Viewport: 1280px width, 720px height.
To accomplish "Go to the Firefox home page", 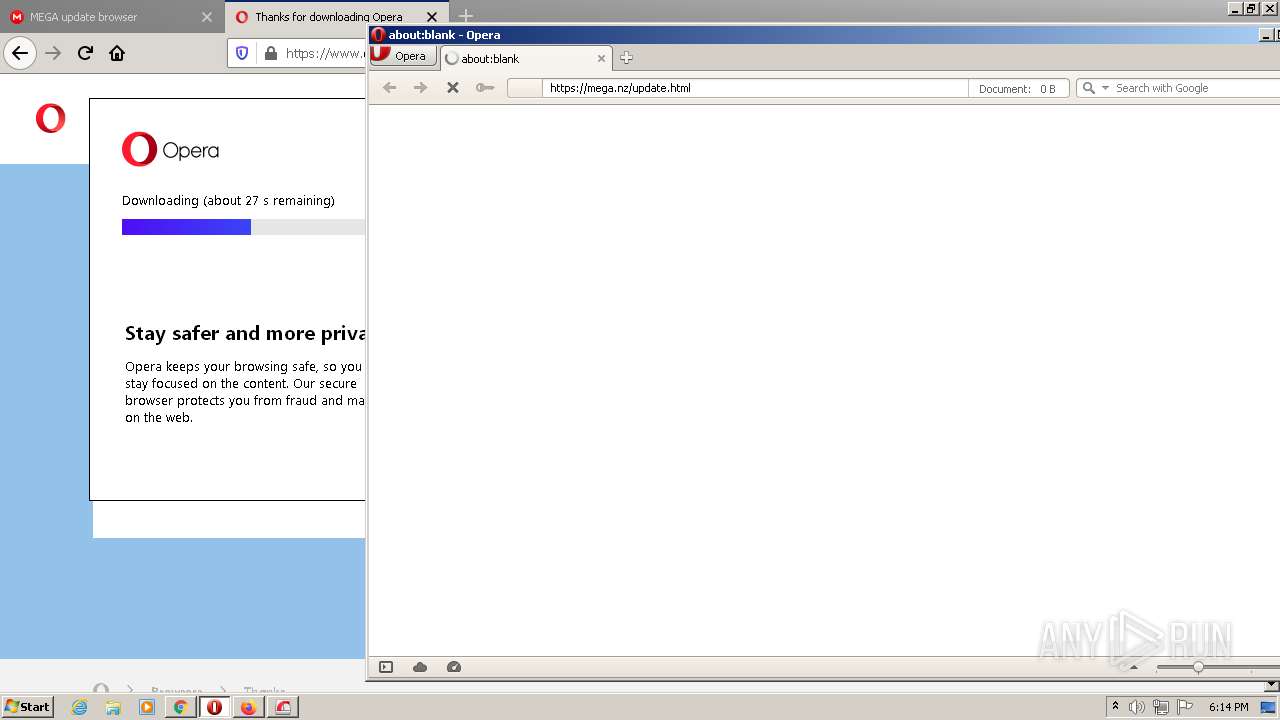I will tap(117, 53).
